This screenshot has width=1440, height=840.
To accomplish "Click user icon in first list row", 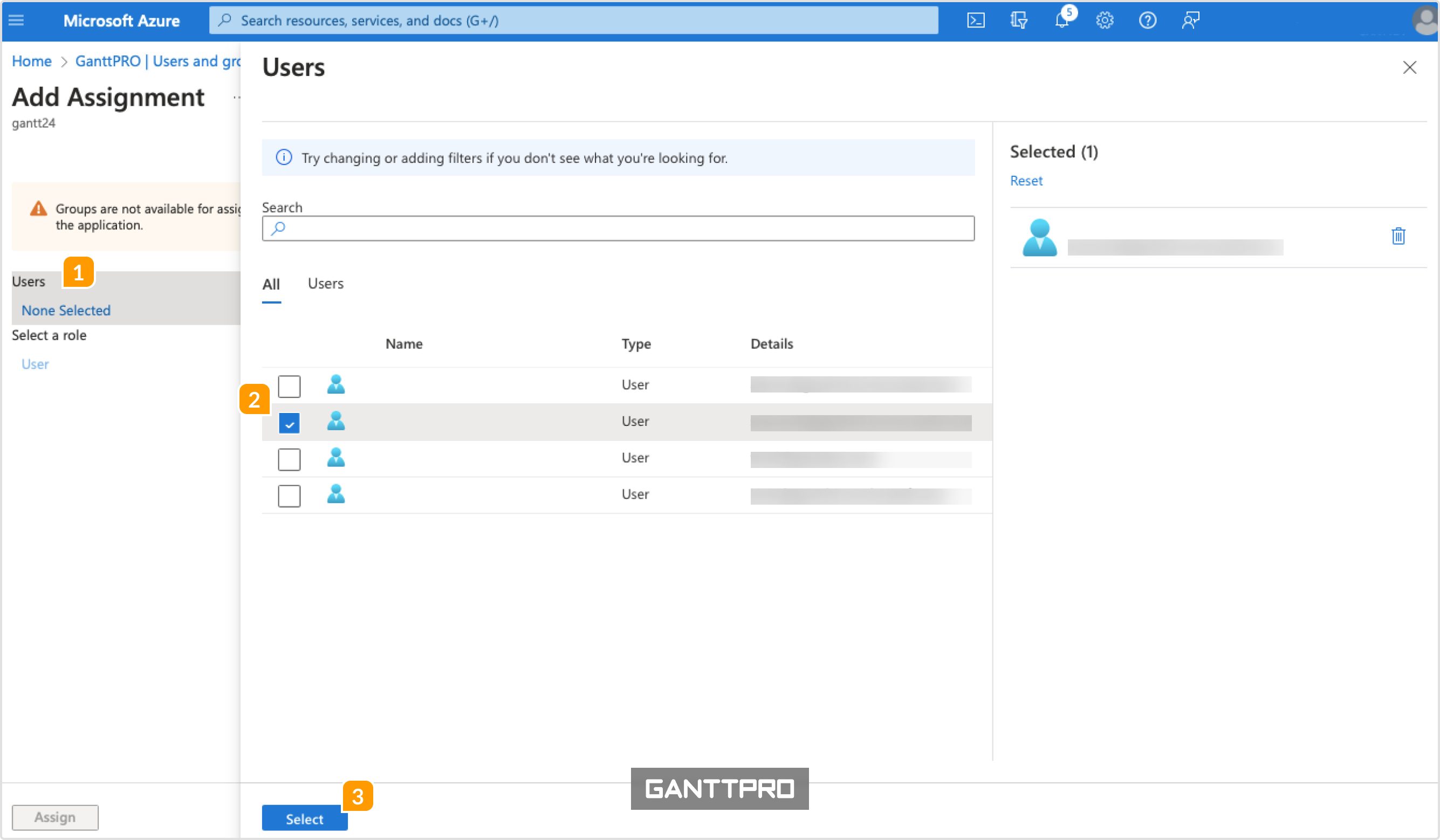I will (336, 384).
